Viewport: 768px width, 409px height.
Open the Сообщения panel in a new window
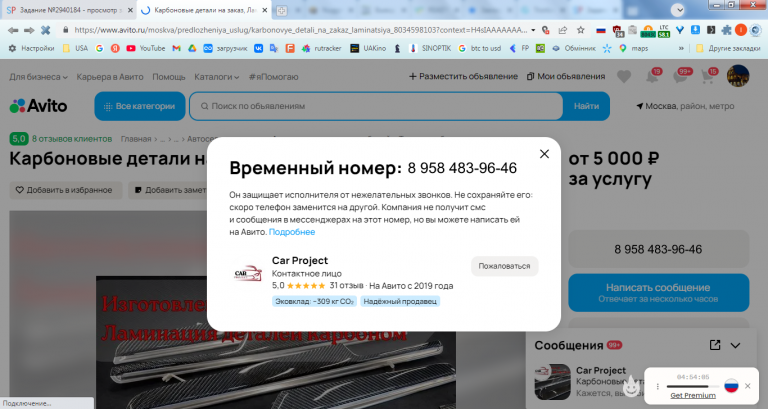tap(715, 345)
